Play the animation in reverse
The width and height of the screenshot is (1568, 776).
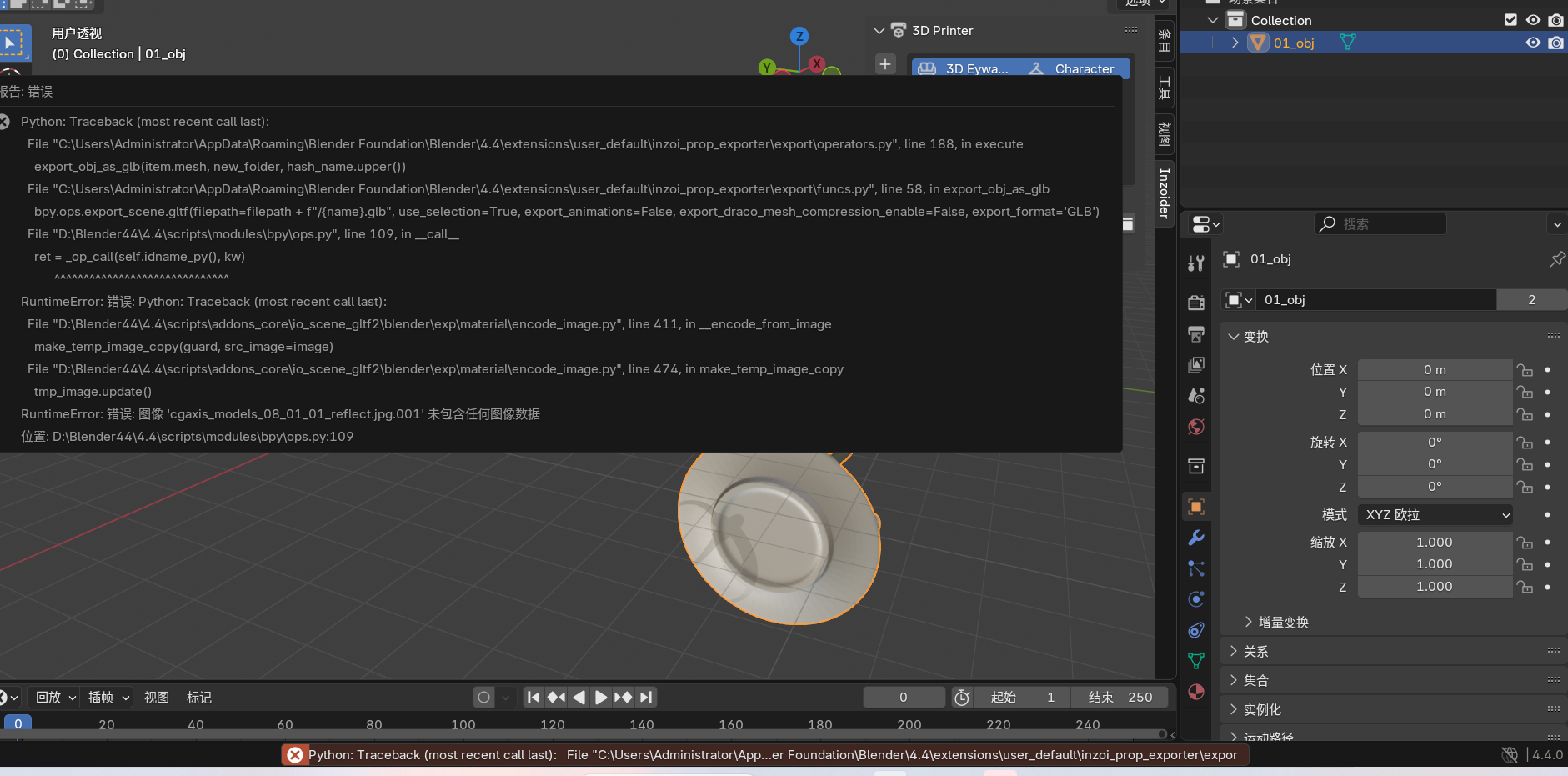pos(579,697)
